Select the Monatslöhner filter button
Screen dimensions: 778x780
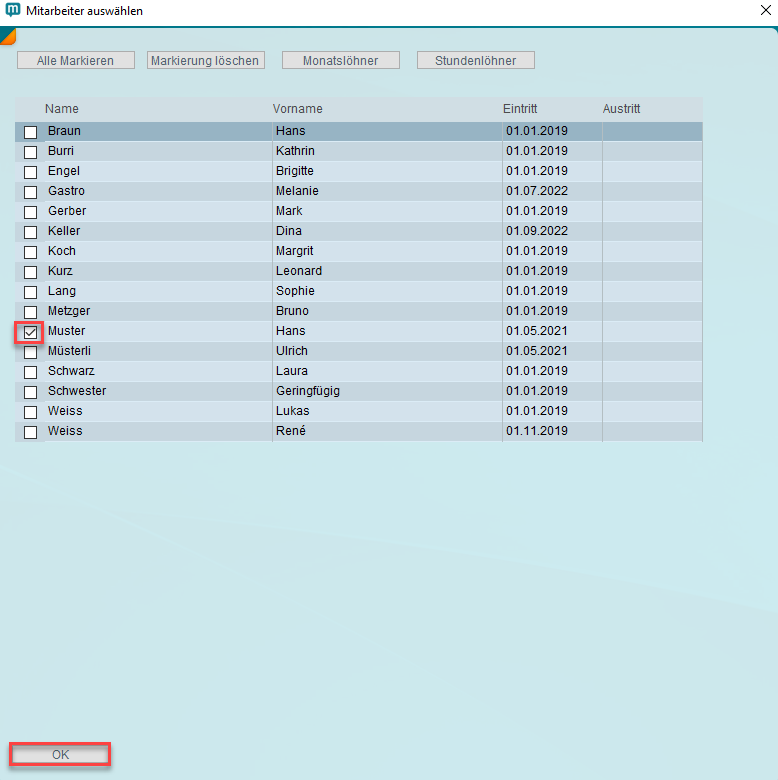(x=341, y=61)
